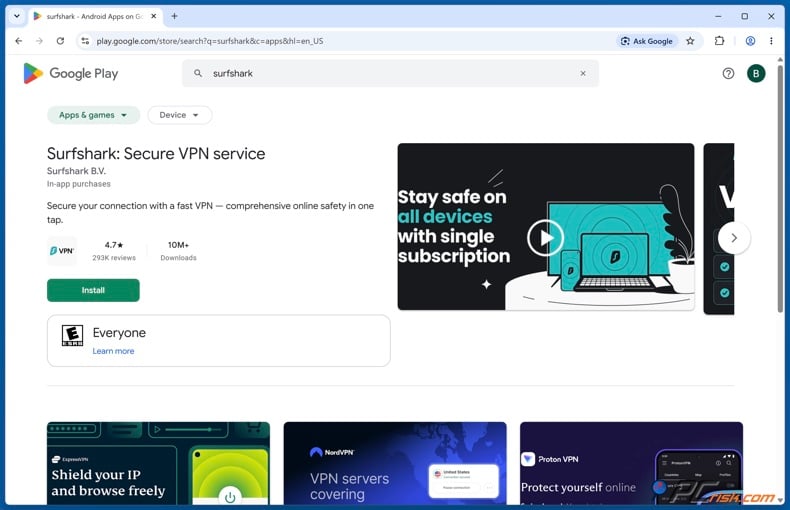Open the second partially visible screenshot

tap(718, 229)
